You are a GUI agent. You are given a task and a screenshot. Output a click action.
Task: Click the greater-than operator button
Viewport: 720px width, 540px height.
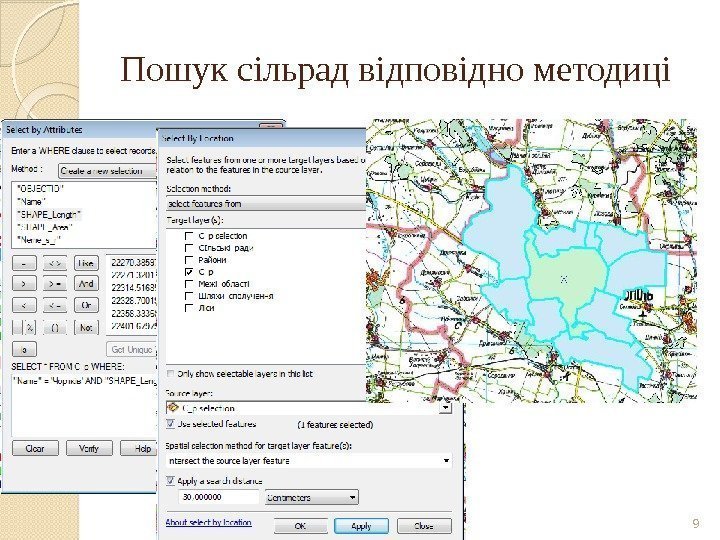tap(24, 284)
